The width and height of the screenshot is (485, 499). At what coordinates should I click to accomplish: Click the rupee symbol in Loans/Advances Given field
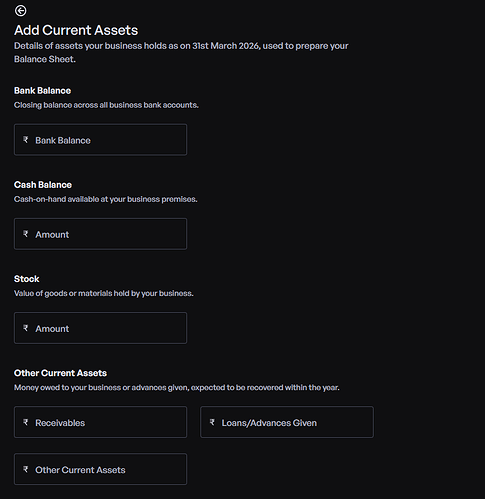click(212, 422)
